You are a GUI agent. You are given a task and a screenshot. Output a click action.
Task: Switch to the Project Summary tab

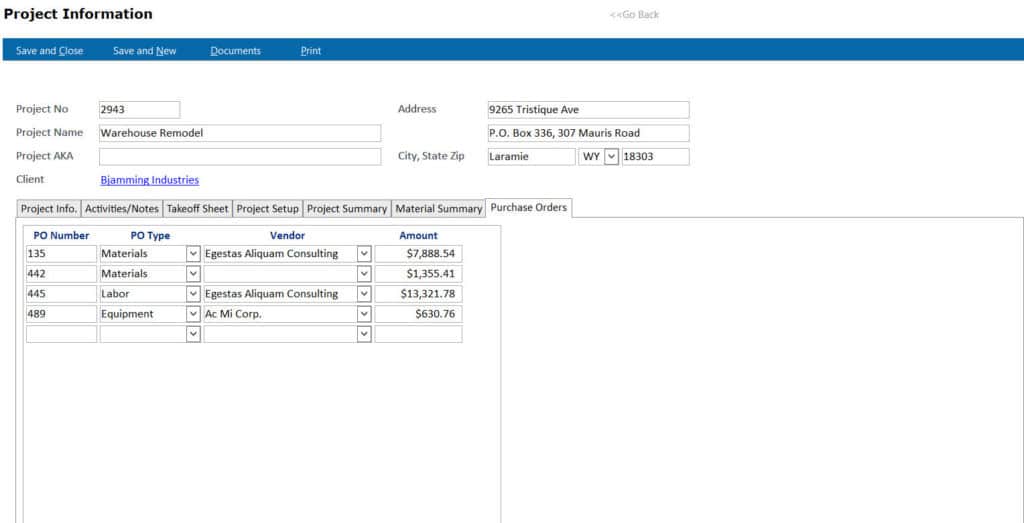[x=347, y=209]
